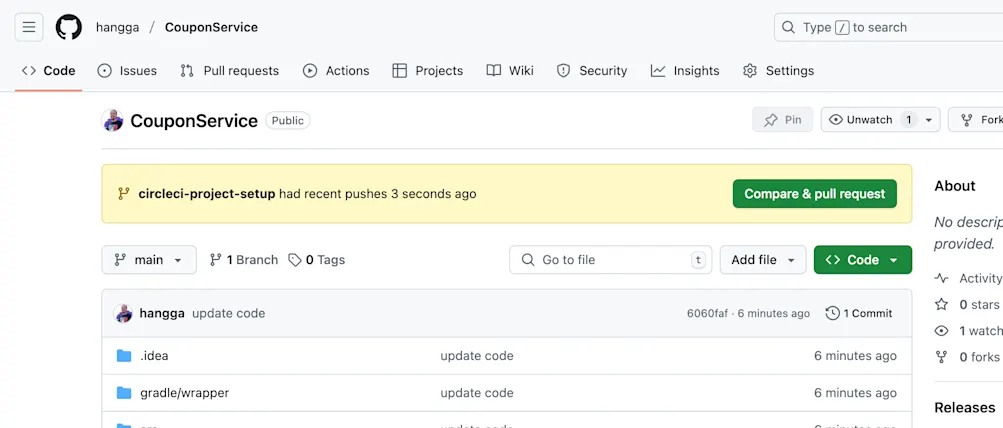Open the Wiki tab
This screenshot has height=428, width=1003.
click(x=510, y=71)
